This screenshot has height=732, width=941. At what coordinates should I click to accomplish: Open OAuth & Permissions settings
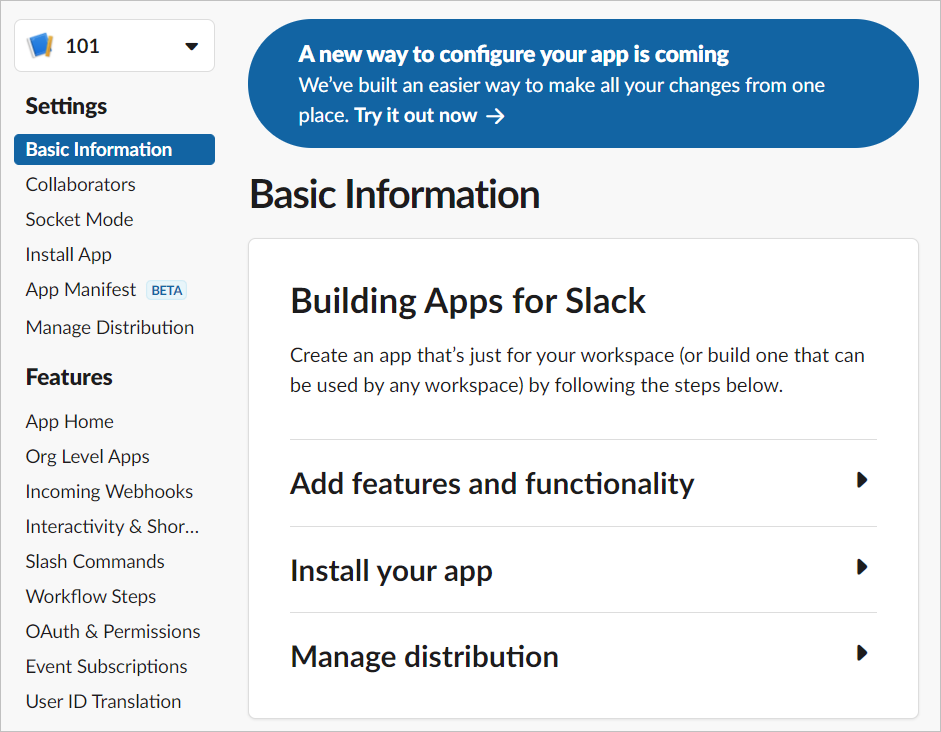(x=113, y=631)
